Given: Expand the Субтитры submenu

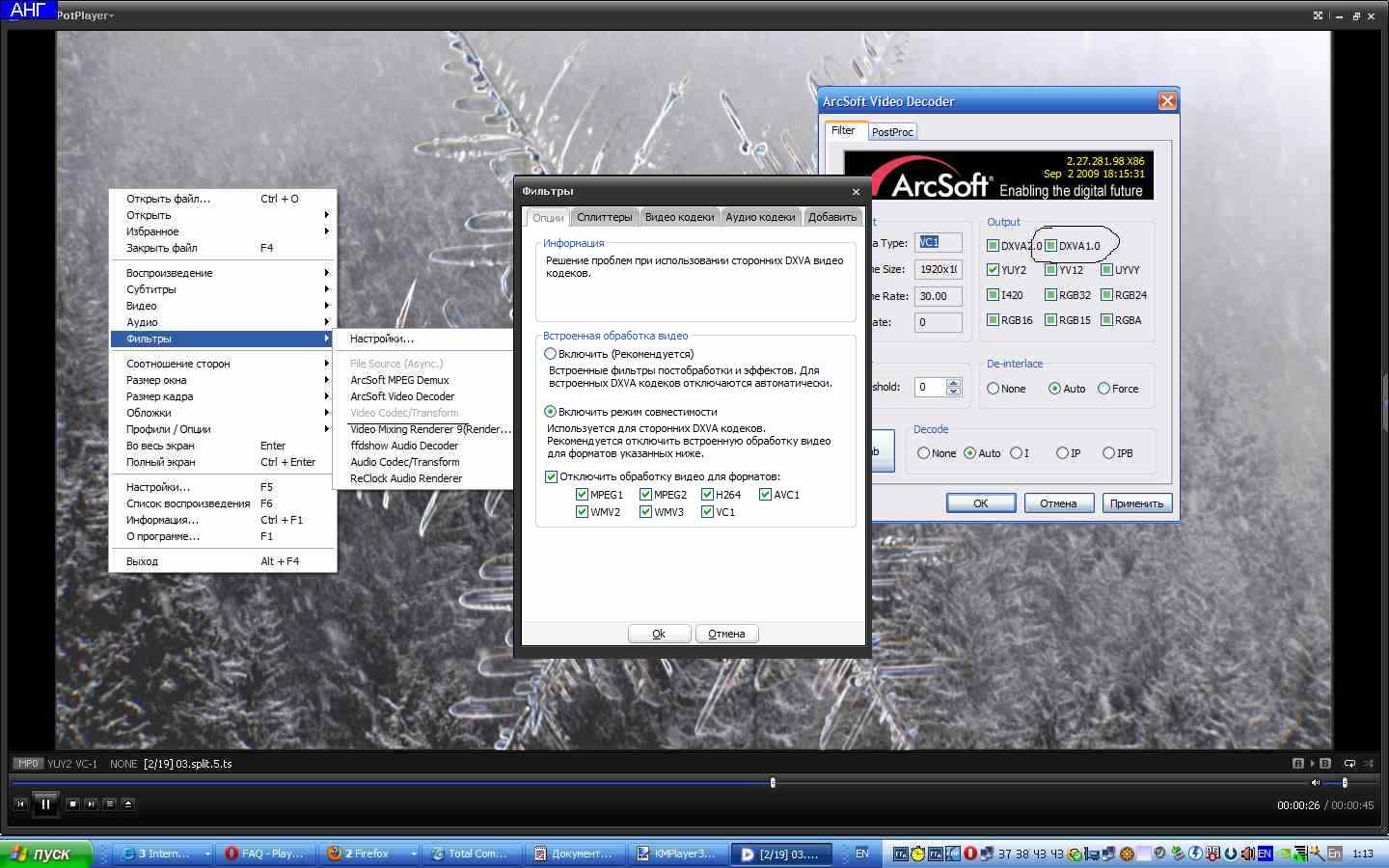Looking at the screenshot, I should coord(222,289).
